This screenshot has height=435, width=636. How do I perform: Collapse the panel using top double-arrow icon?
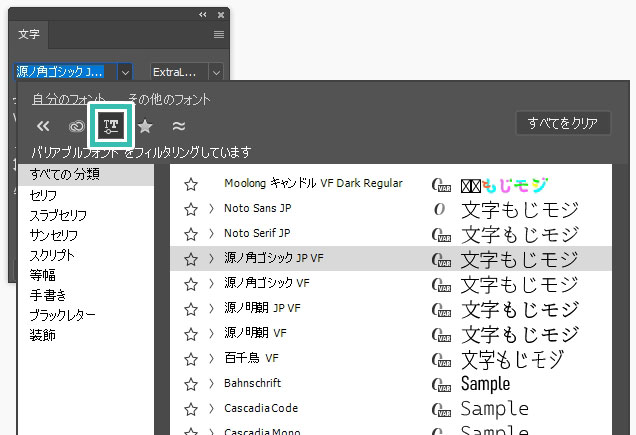203,14
